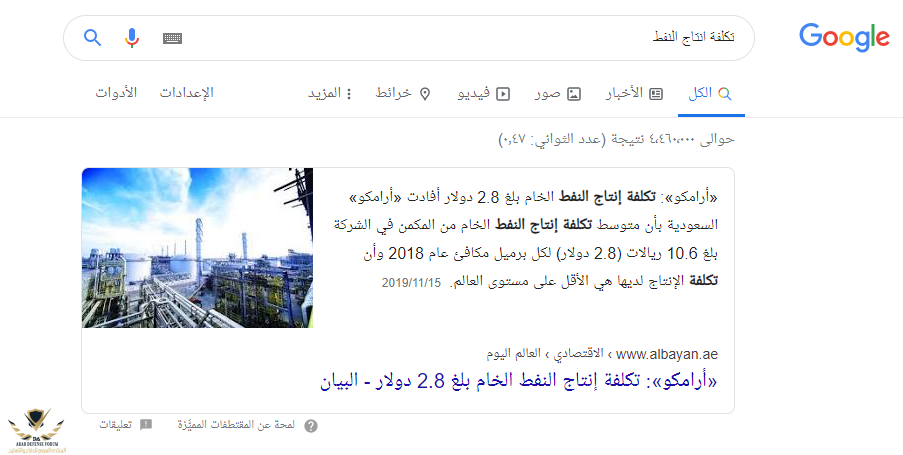Click the play icon beside فيديو

point(503,94)
